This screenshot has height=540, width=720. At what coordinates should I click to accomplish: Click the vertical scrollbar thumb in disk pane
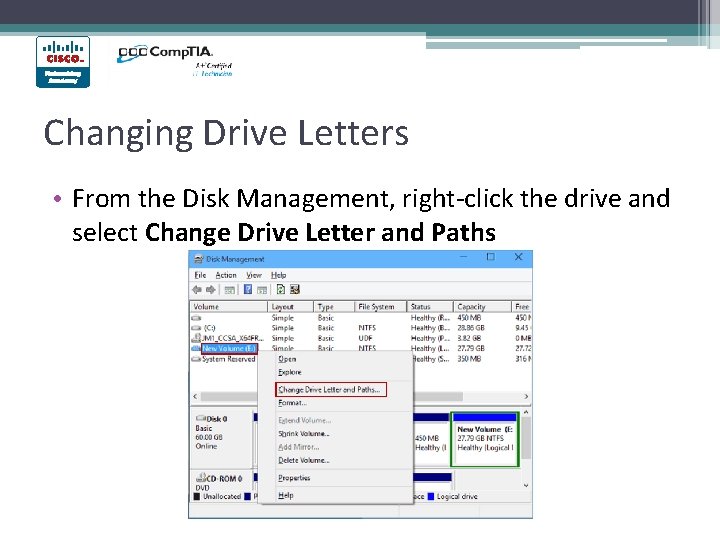coord(526,437)
